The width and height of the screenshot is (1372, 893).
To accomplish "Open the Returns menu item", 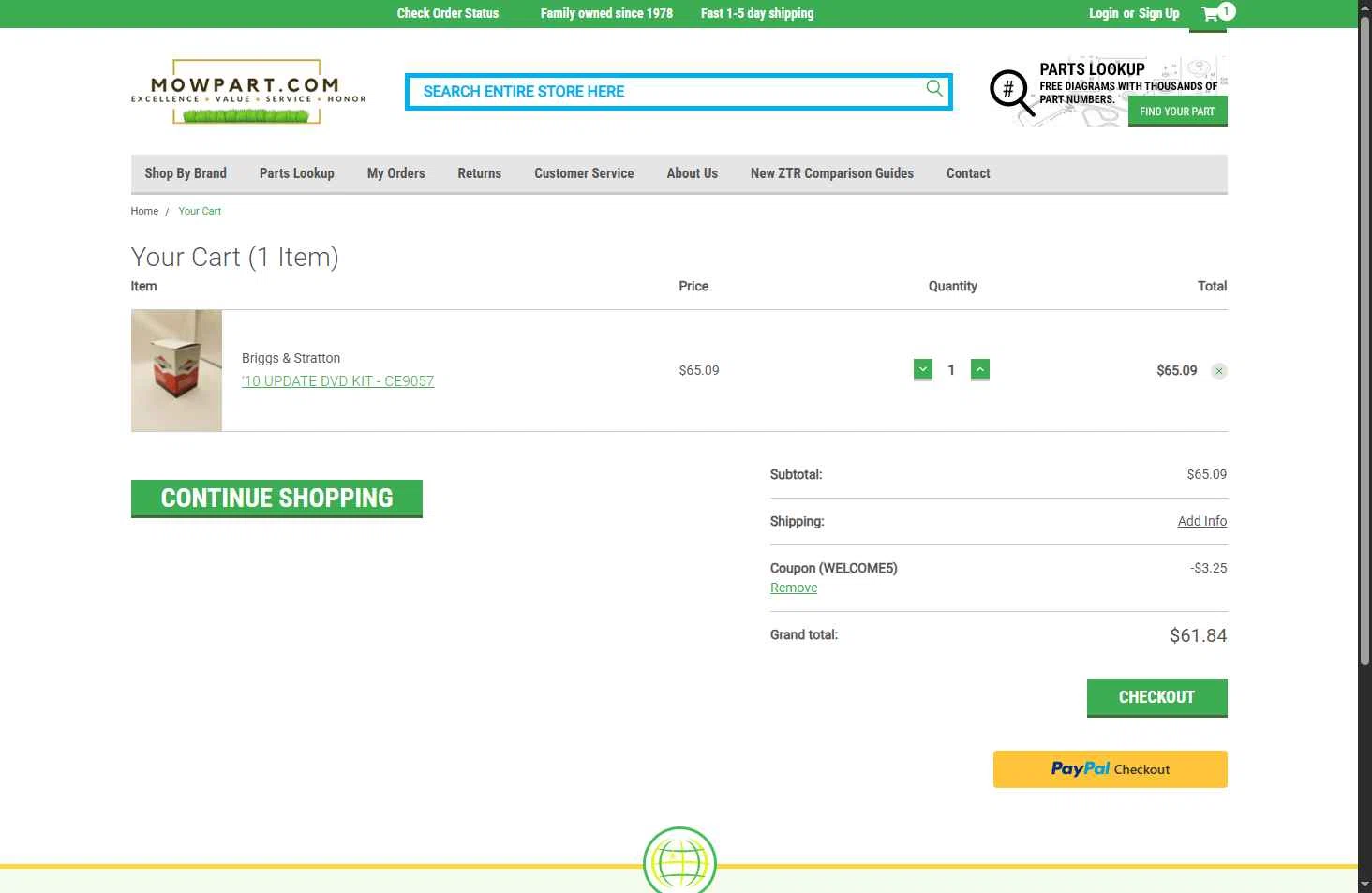I will [480, 173].
